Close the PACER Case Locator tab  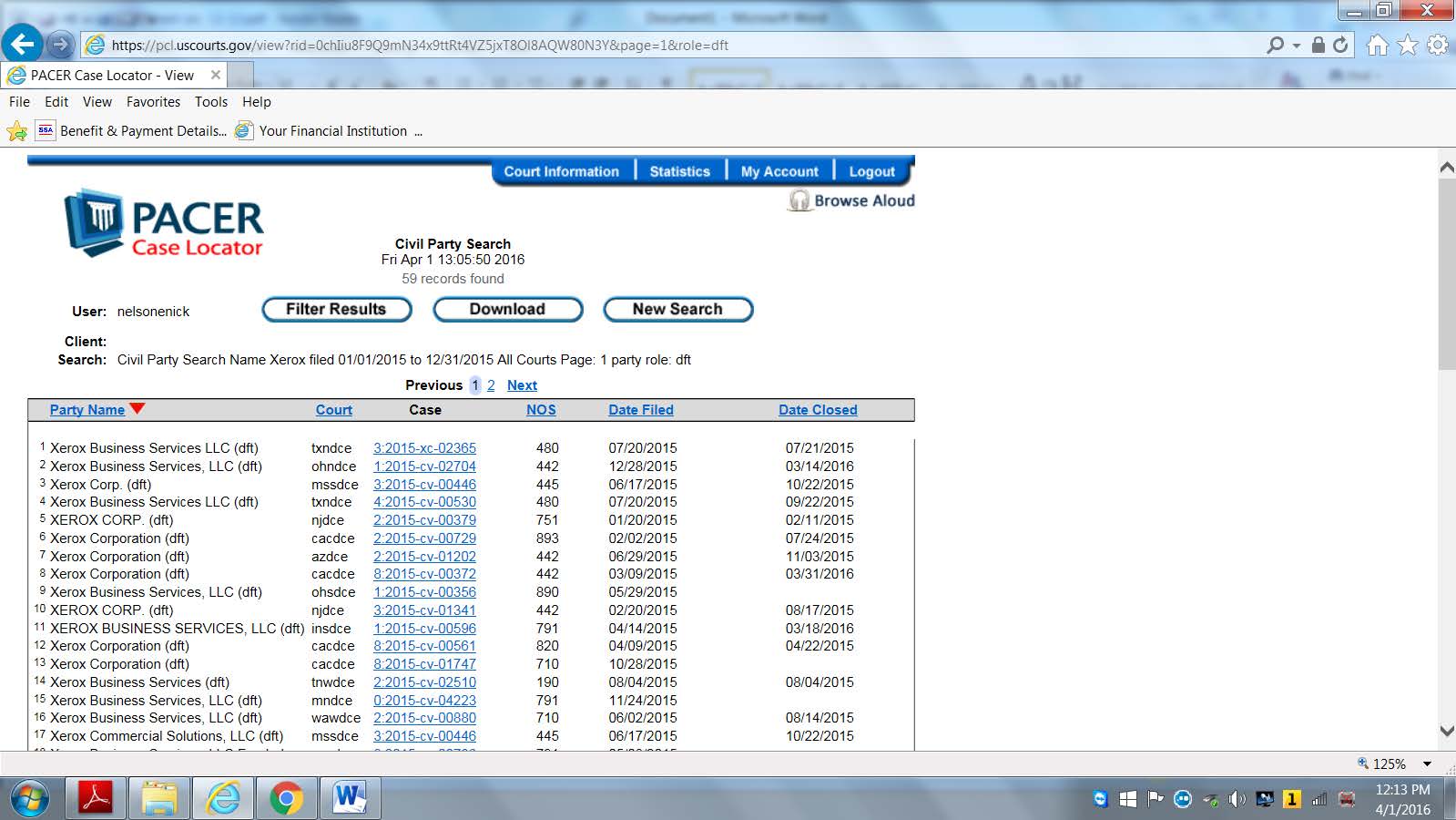tap(216, 75)
